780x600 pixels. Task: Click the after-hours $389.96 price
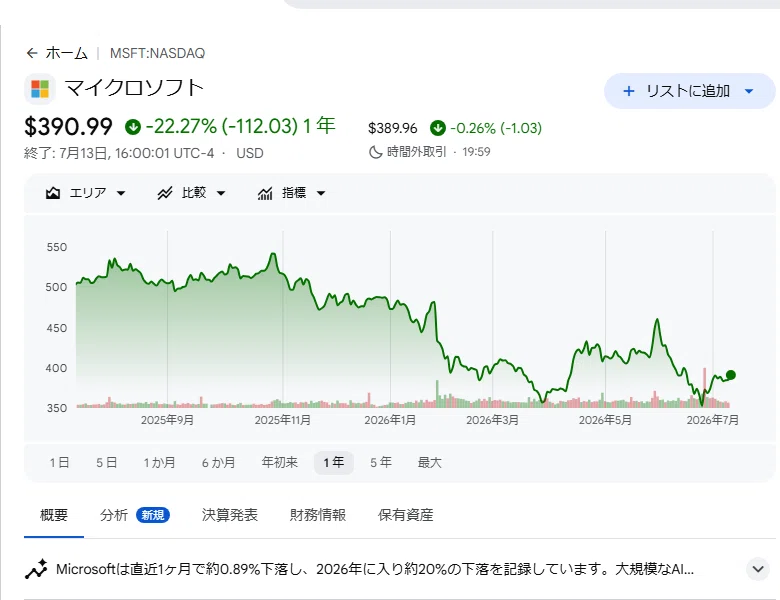click(x=392, y=128)
